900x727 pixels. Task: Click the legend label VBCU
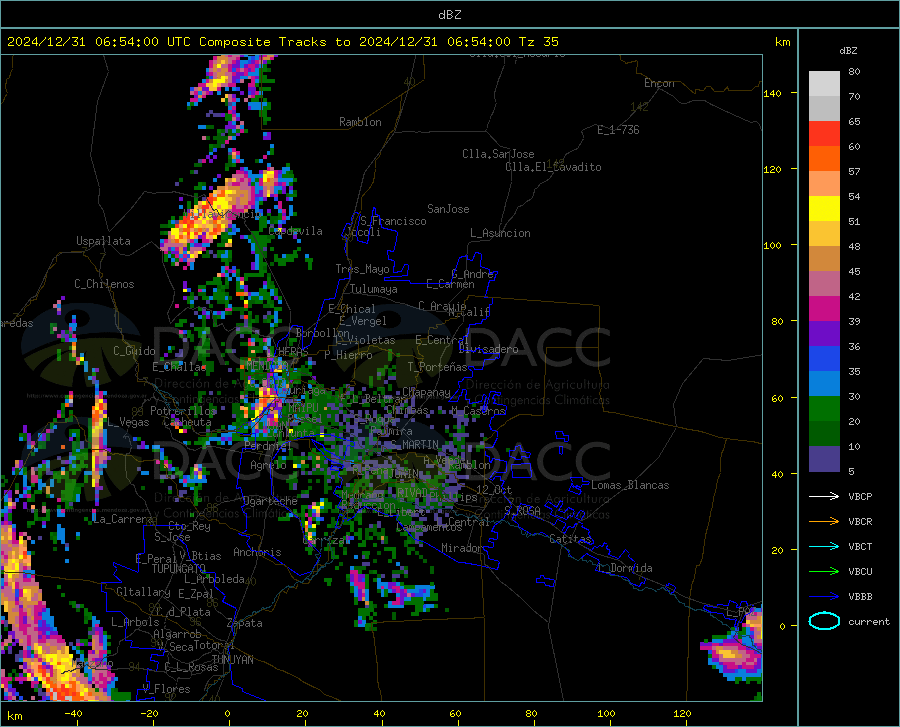(x=860, y=572)
